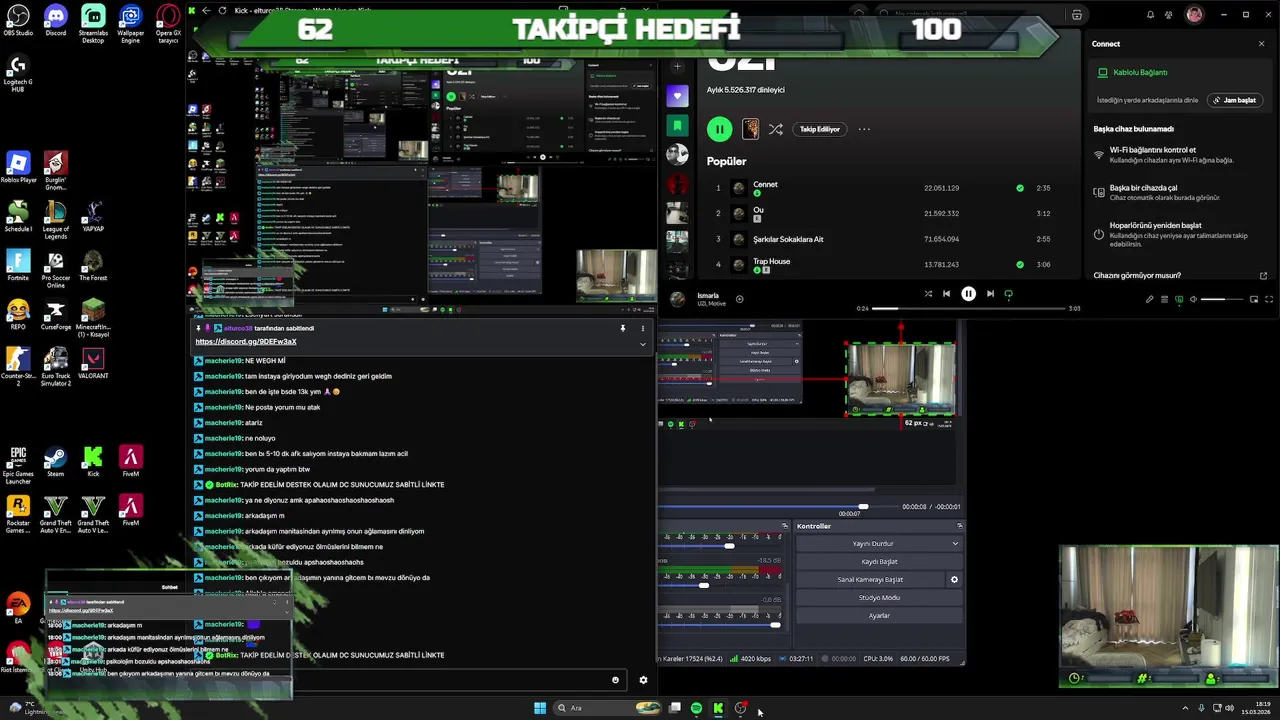The width and height of the screenshot is (1280, 720).
Task: Enter Spotify fullscreen view
Action: [x=1269, y=299]
